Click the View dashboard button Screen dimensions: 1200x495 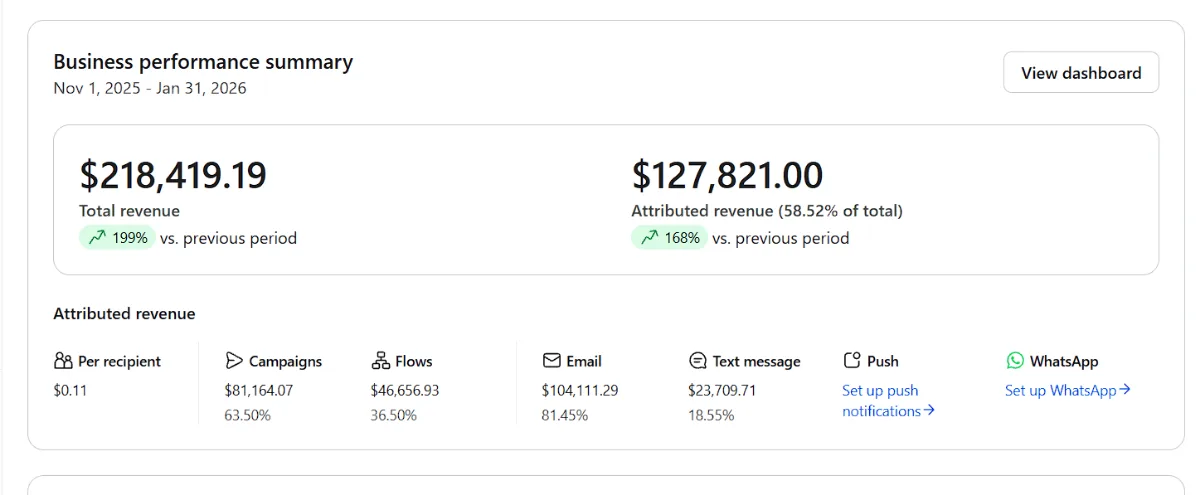pyautogui.click(x=1081, y=73)
